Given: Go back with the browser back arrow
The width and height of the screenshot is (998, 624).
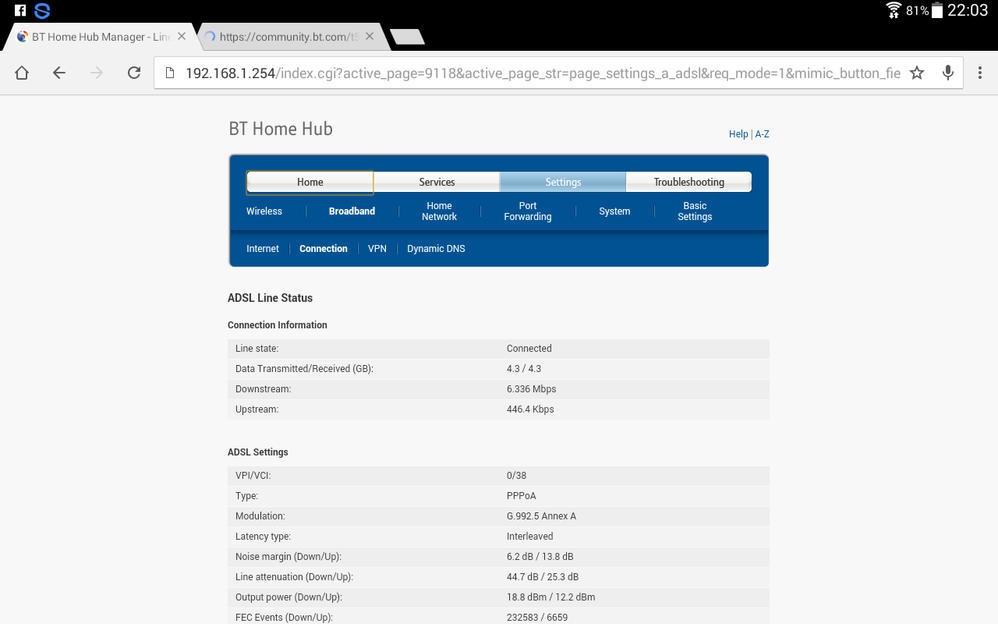Looking at the screenshot, I should point(59,73).
